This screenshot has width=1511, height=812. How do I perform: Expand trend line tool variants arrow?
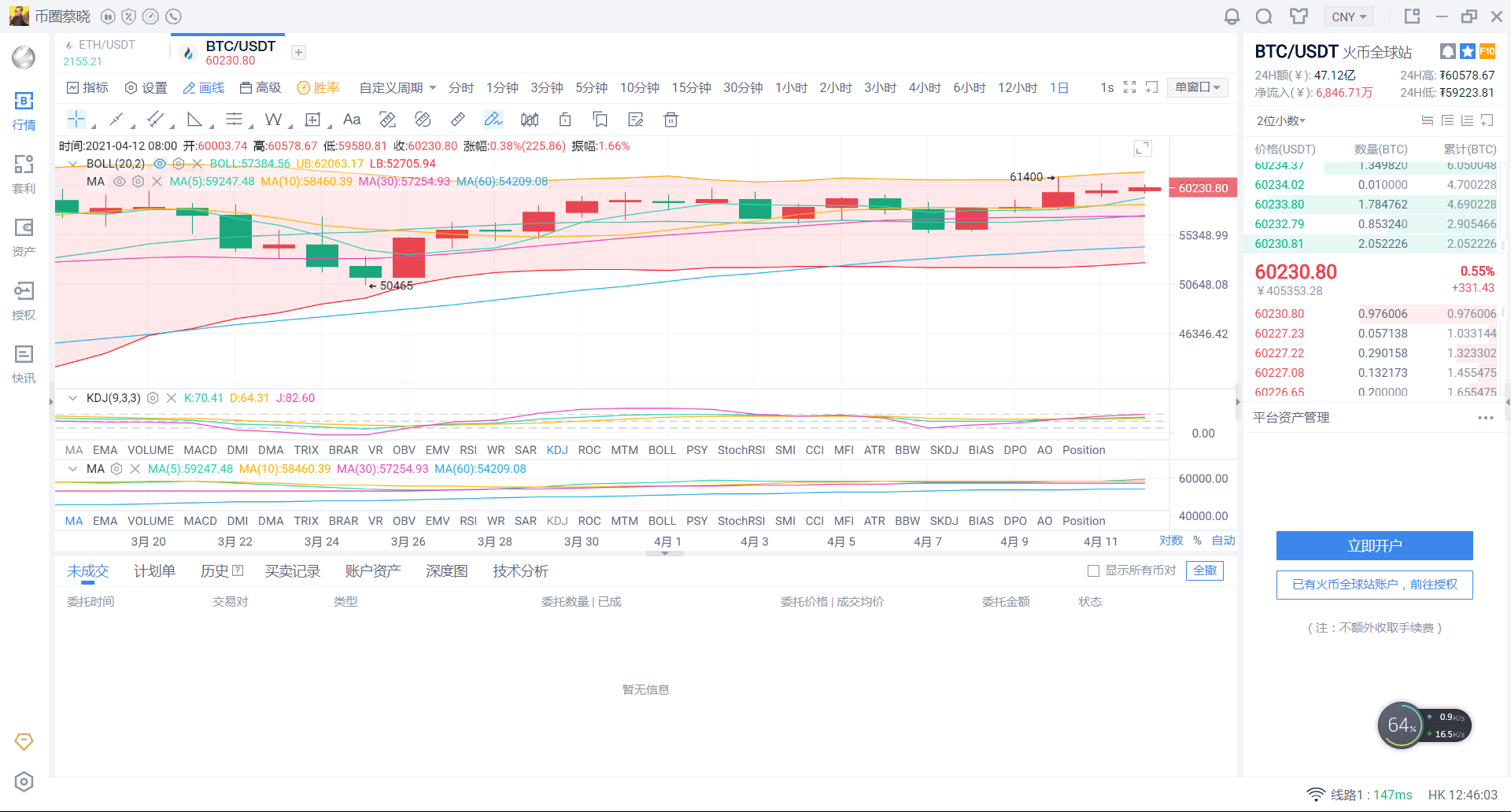pos(133,126)
